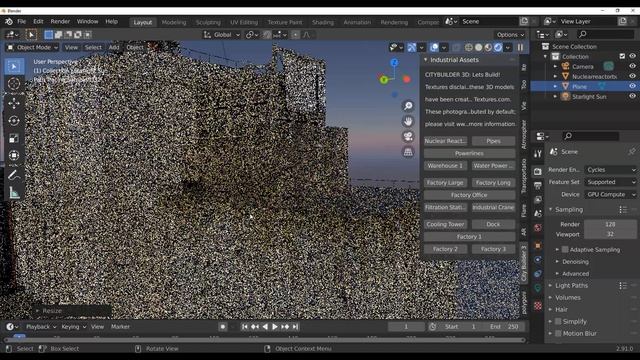640x360 pixels.
Task: Hide the Camera object in outliner
Action: coord(632,66)
